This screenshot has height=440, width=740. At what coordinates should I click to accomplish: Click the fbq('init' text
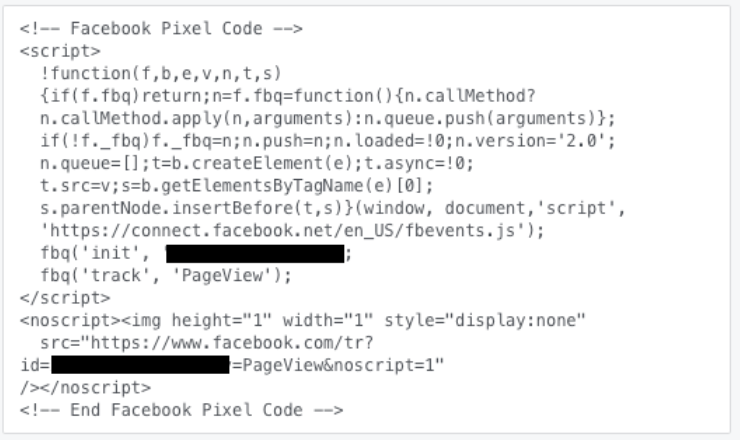[95, 254]
